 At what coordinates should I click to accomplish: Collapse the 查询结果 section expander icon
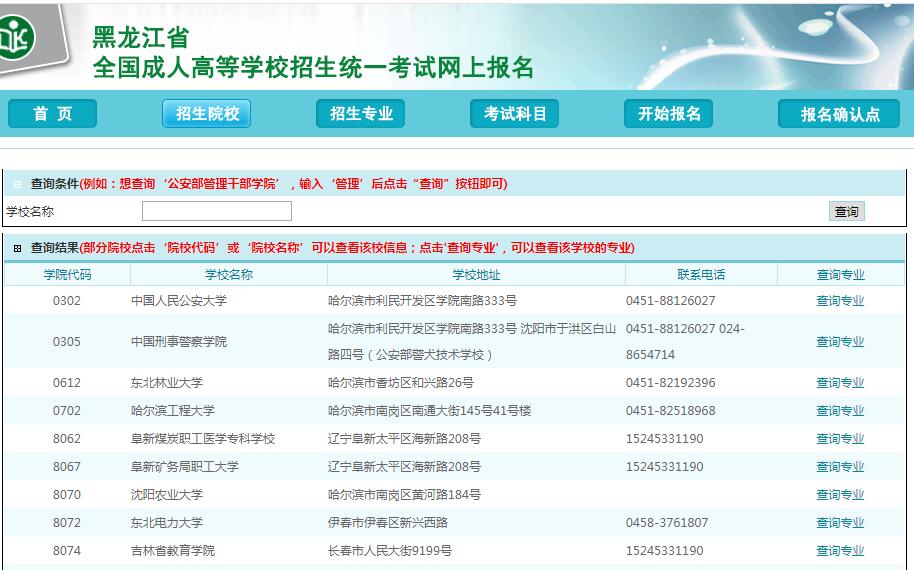pos(17,248)
